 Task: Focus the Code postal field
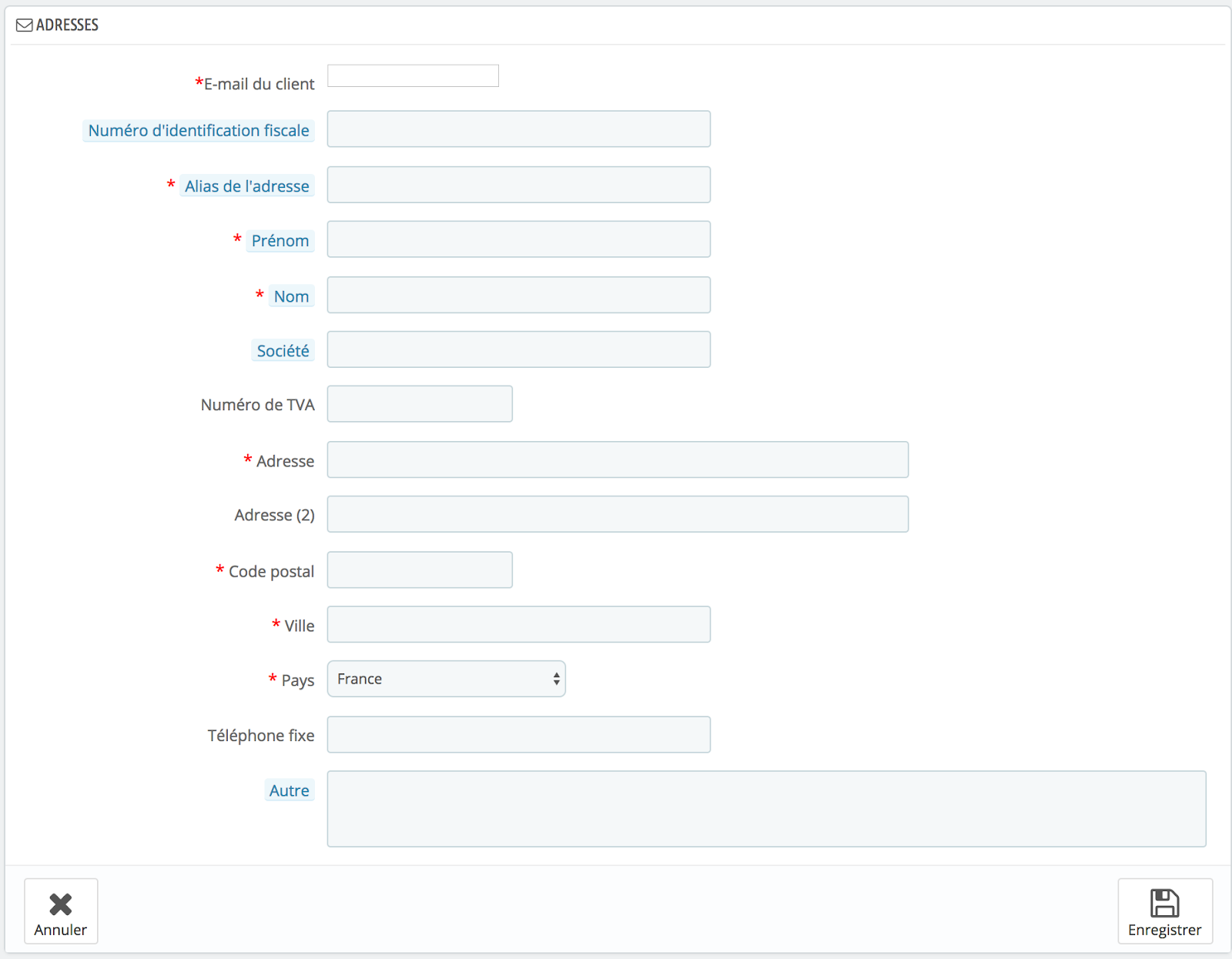(x=420, y=570)
